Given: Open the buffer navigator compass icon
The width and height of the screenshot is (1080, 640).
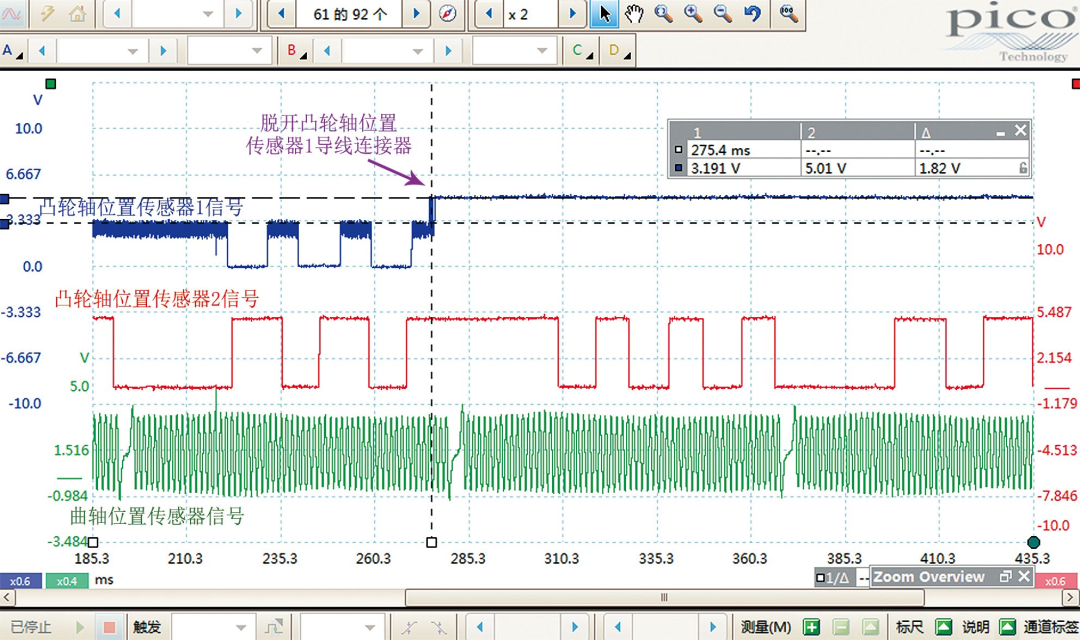Looking at the screenshot, I should point(448,13).
